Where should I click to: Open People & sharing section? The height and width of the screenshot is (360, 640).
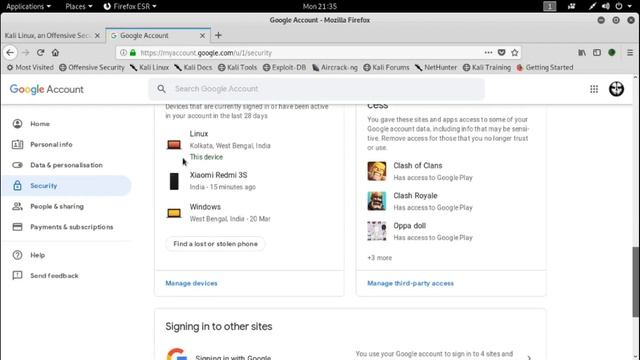57,206
